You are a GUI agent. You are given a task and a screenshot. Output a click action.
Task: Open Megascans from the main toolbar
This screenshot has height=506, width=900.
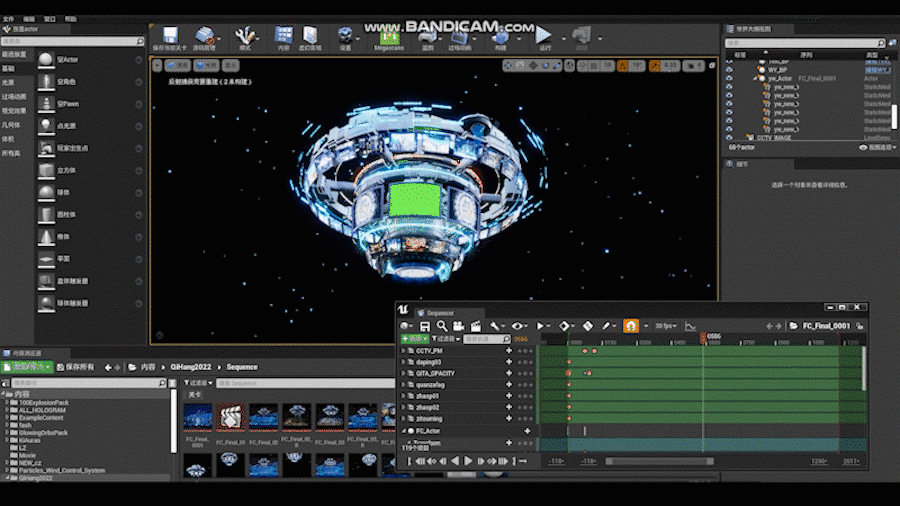tap(389, 38)
